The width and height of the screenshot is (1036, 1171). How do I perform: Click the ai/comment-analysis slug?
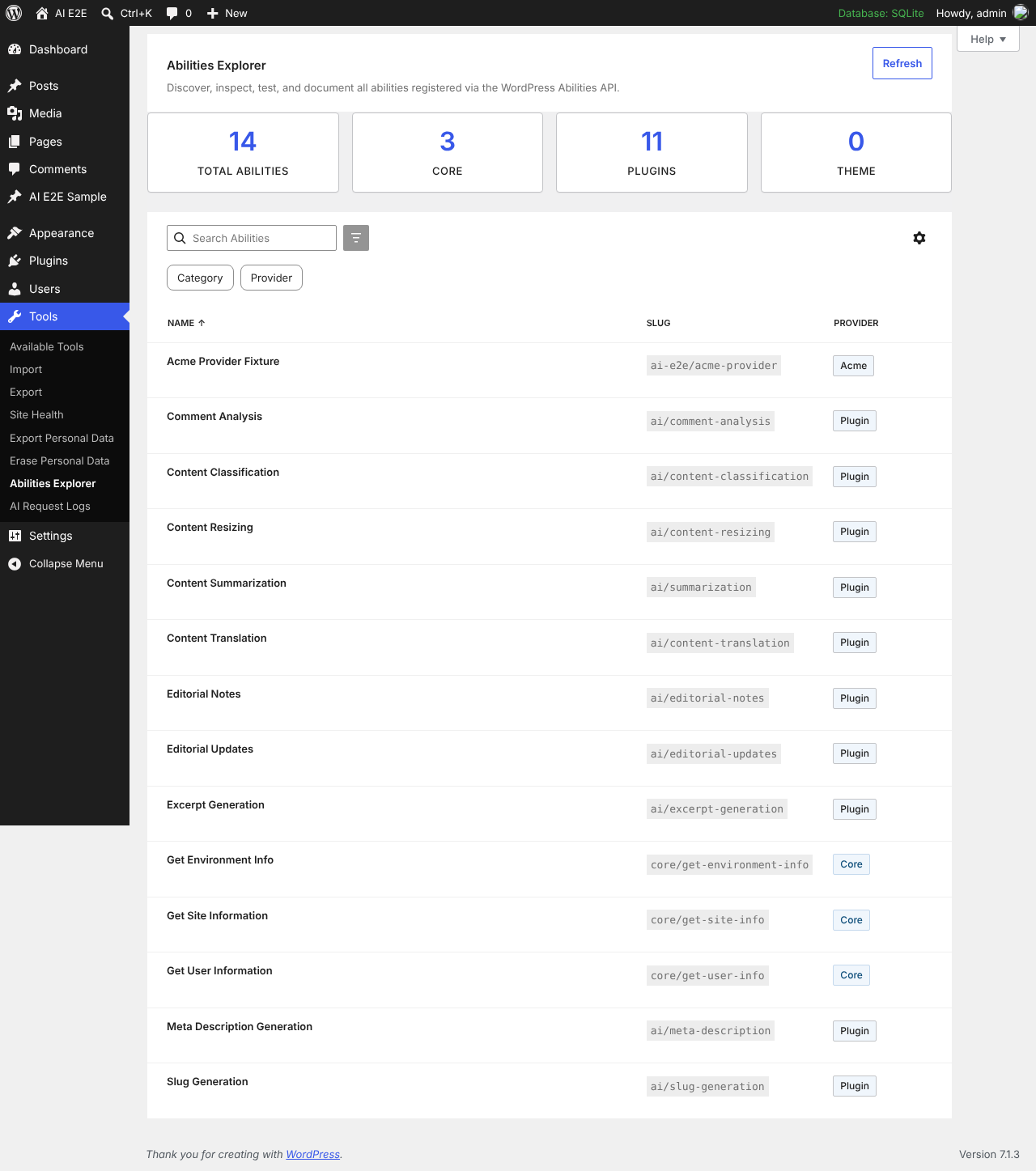(711, 422)
